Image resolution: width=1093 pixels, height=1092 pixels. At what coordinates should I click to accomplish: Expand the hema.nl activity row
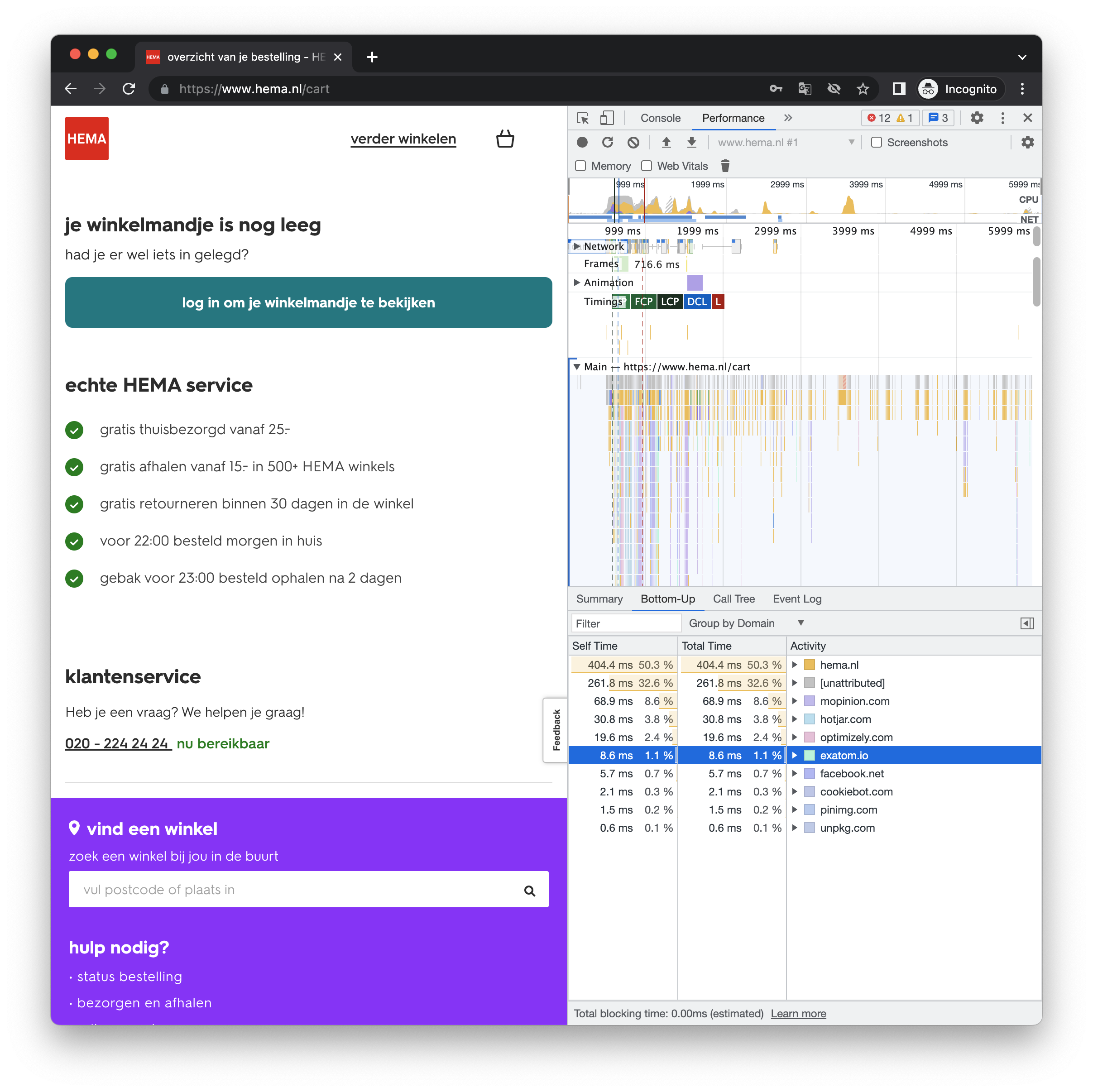[x=795, y=665]
